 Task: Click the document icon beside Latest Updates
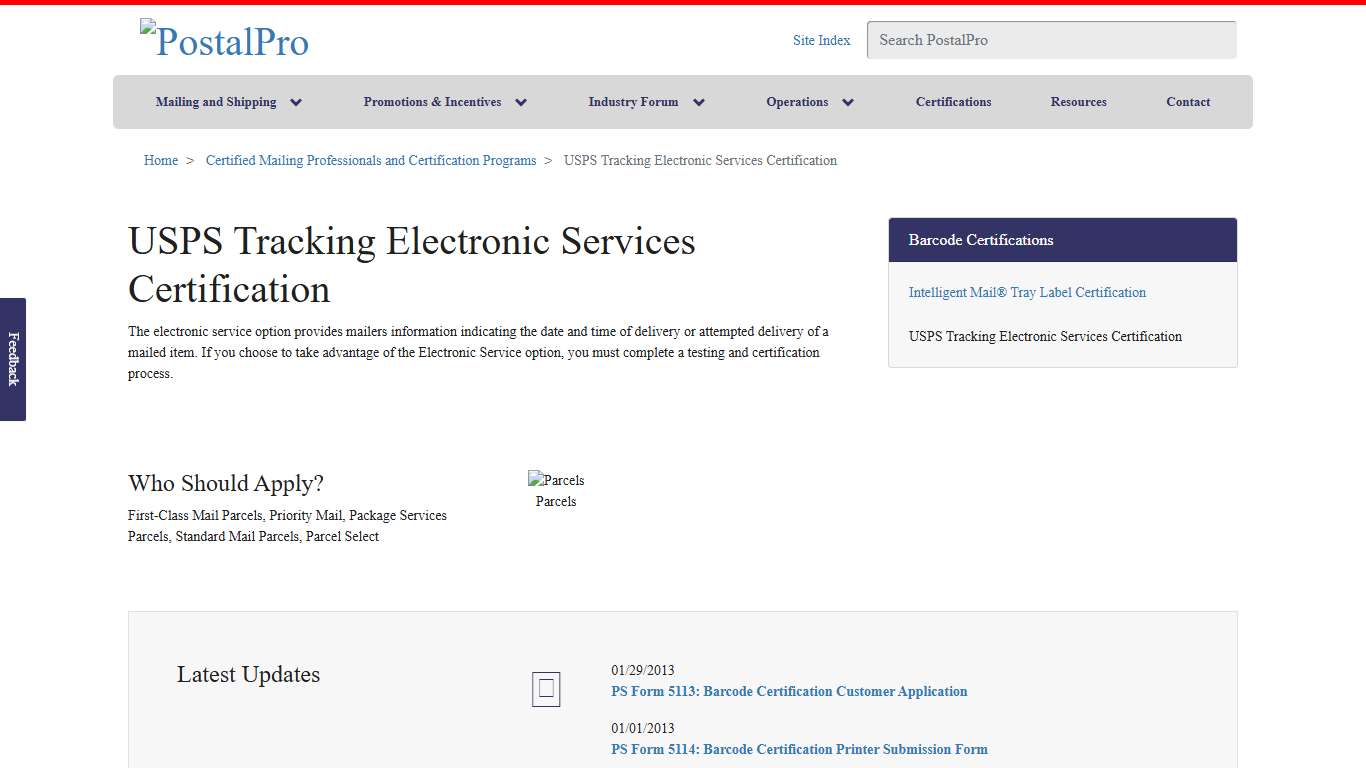[545, 689]
